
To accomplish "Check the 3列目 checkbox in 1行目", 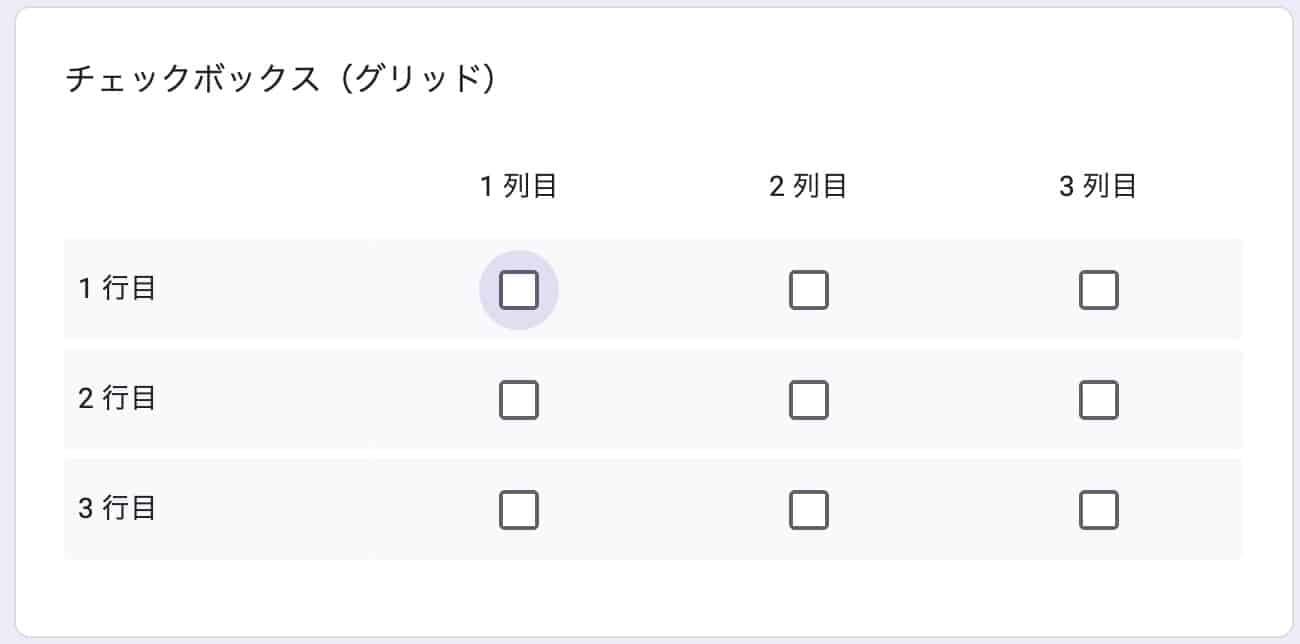I will pyautogui.click(x=1098, y=290).
